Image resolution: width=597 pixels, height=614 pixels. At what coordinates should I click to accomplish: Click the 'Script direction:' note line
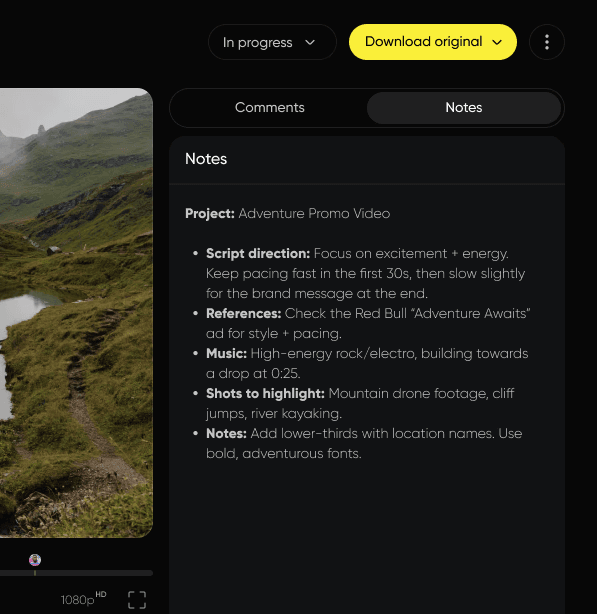click(366, 273)
